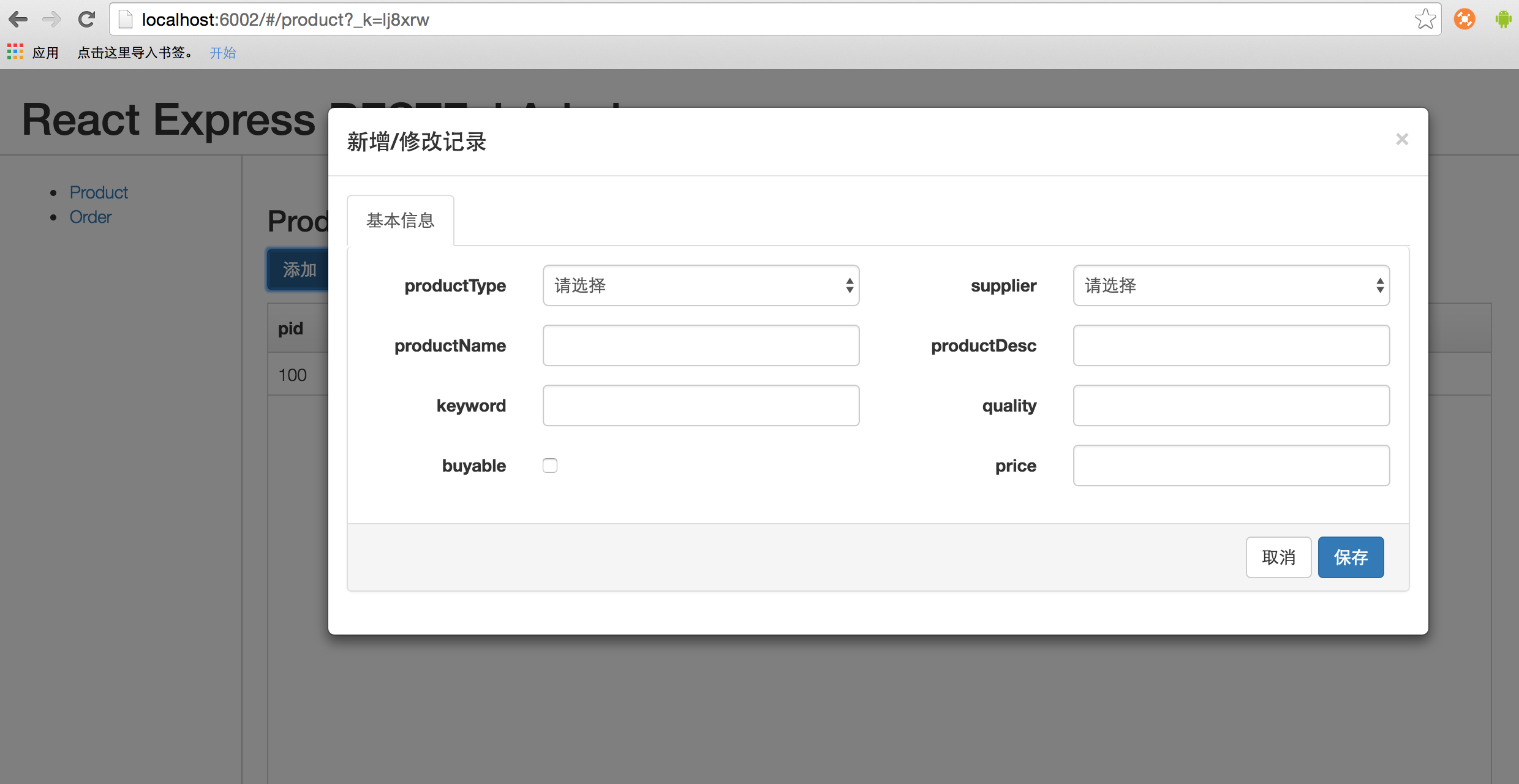Click the browser back arrow

18,20
